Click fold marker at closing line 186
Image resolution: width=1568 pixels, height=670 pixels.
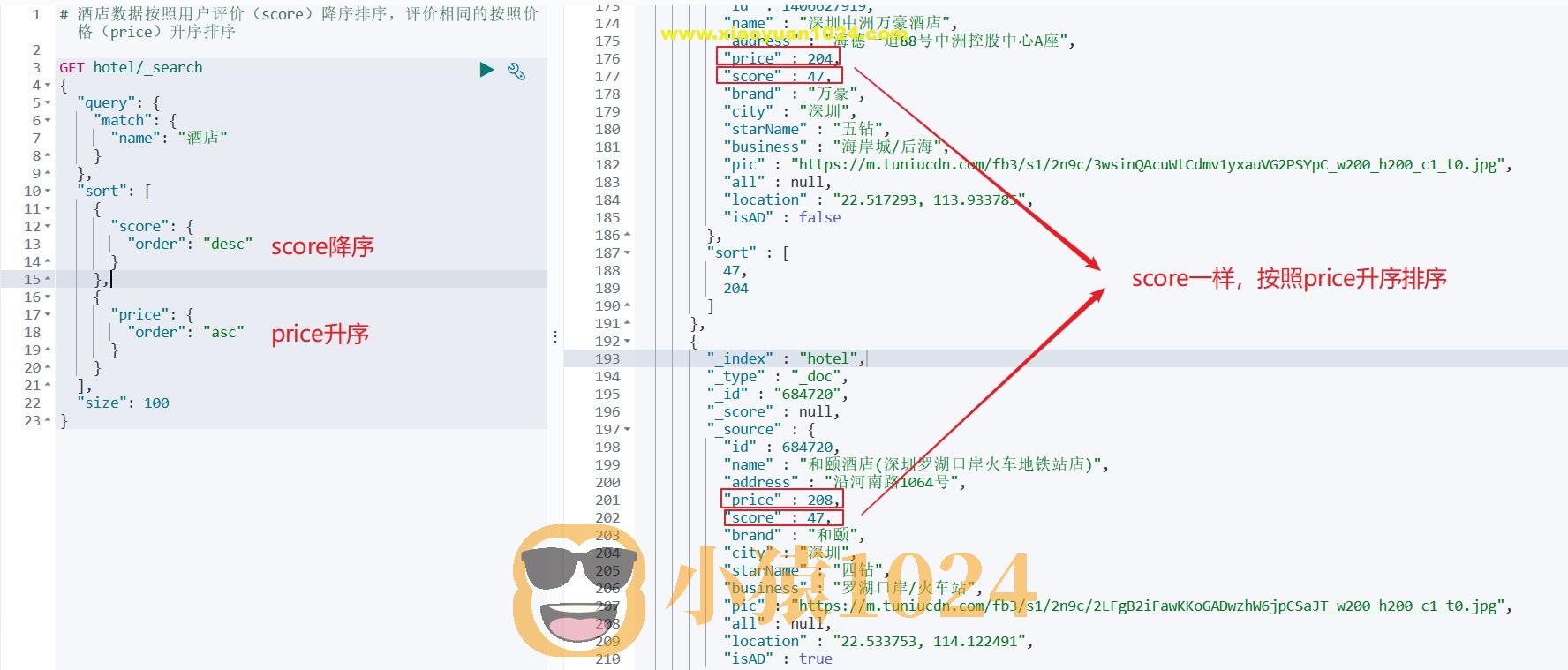pyautogui.click(x=628, y=236)
